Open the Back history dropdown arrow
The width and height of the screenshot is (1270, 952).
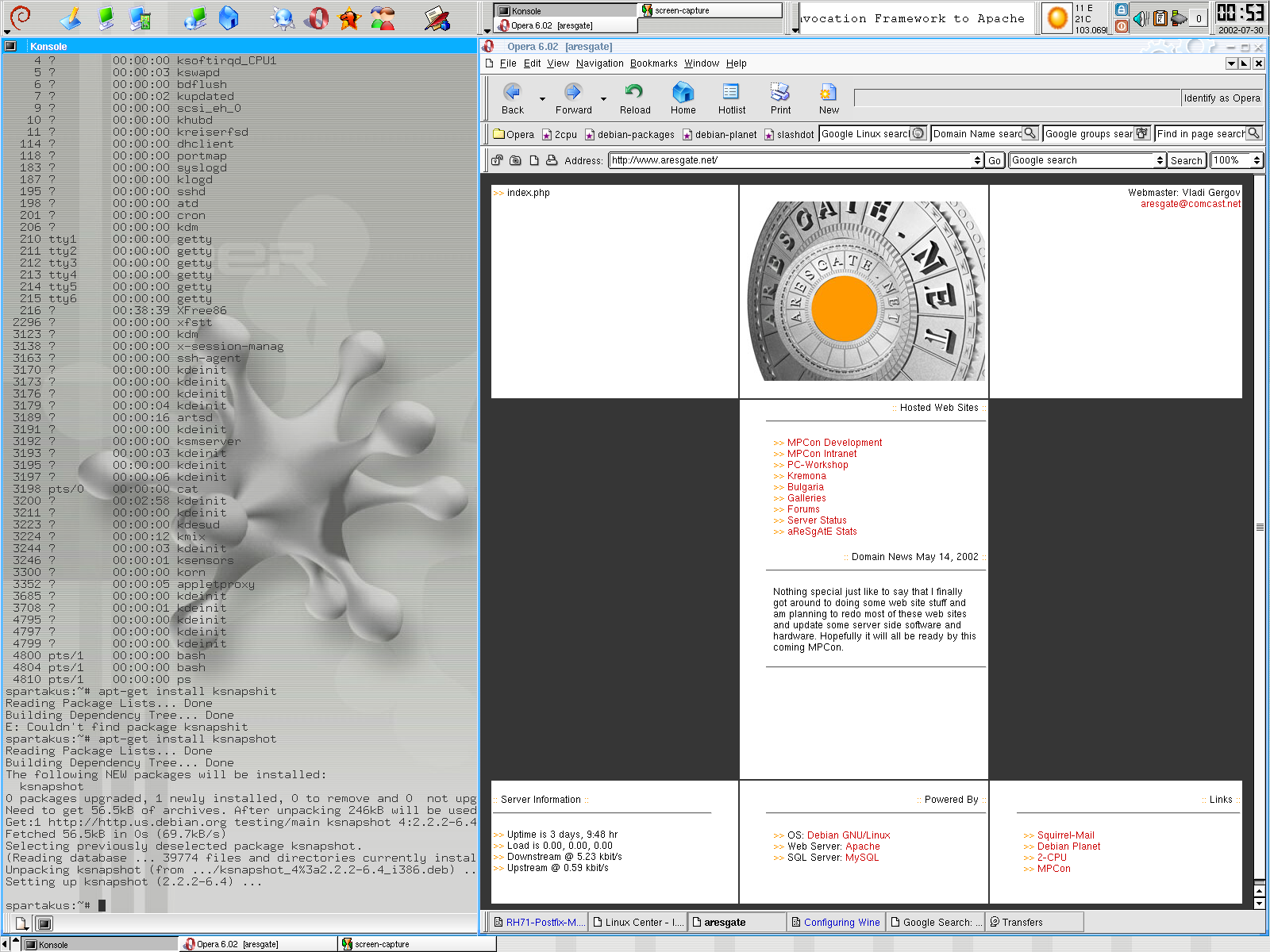point(542,99)
